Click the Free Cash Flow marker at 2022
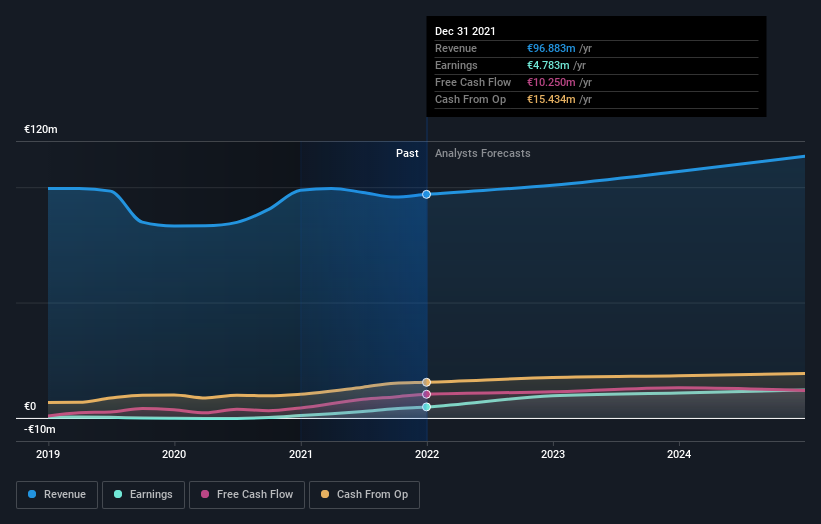Viewport: 821px width, 524px height. [x=427, y=394]
